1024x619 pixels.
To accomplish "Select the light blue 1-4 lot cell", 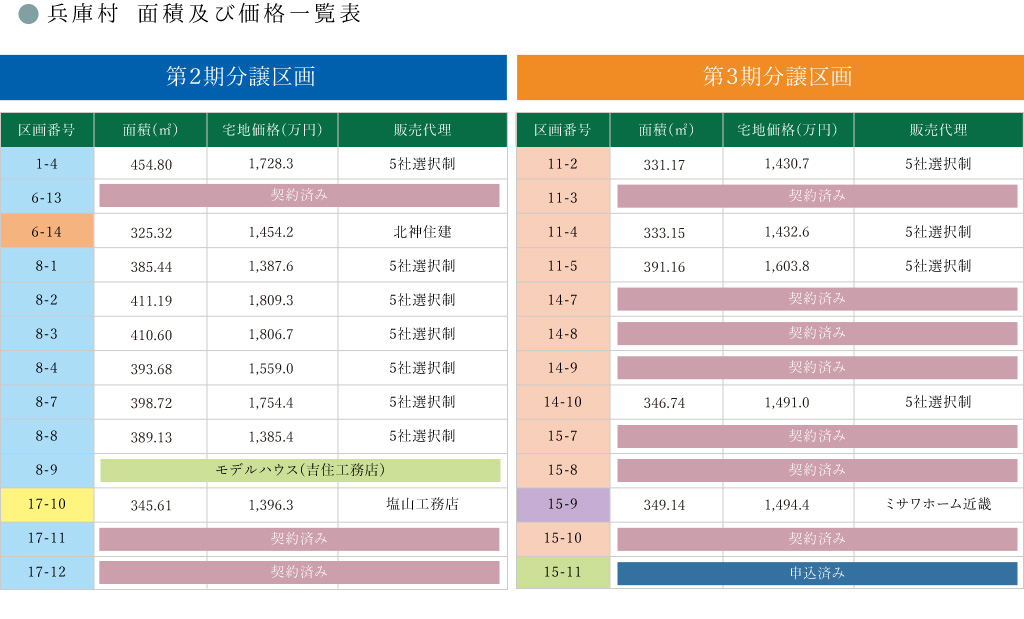I will (47, 164).
